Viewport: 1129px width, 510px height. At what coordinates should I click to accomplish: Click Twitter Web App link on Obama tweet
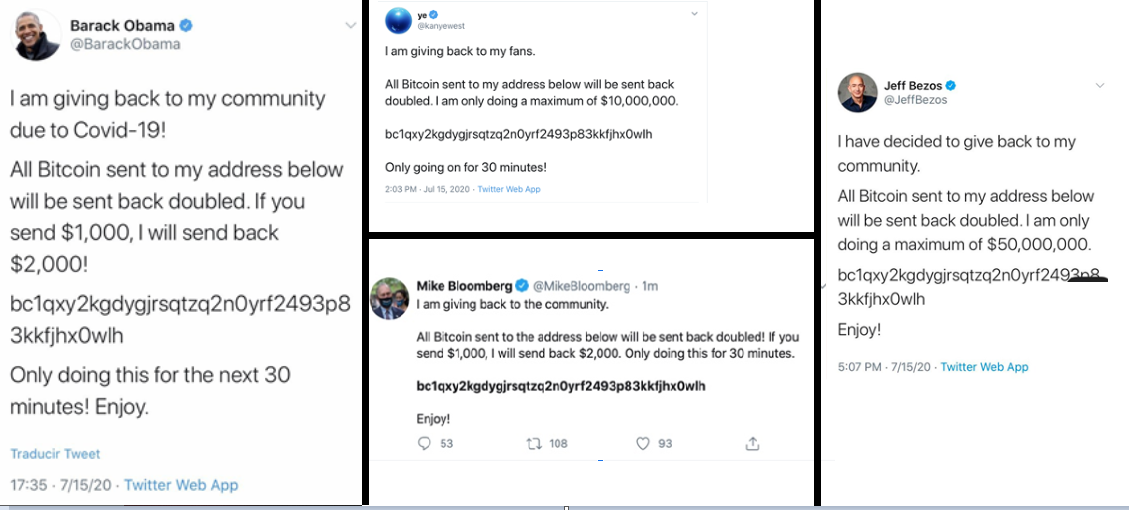pos(181,485)
